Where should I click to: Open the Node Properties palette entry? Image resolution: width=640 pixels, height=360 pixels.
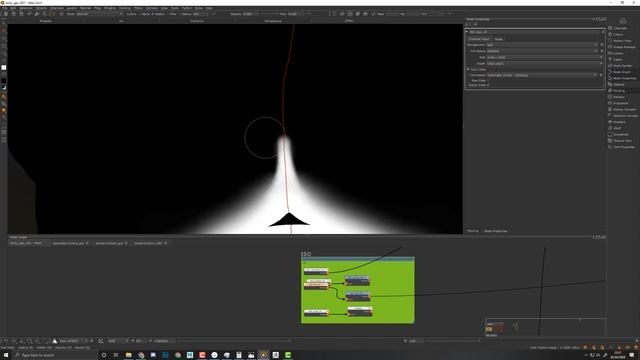click(624, 78)
